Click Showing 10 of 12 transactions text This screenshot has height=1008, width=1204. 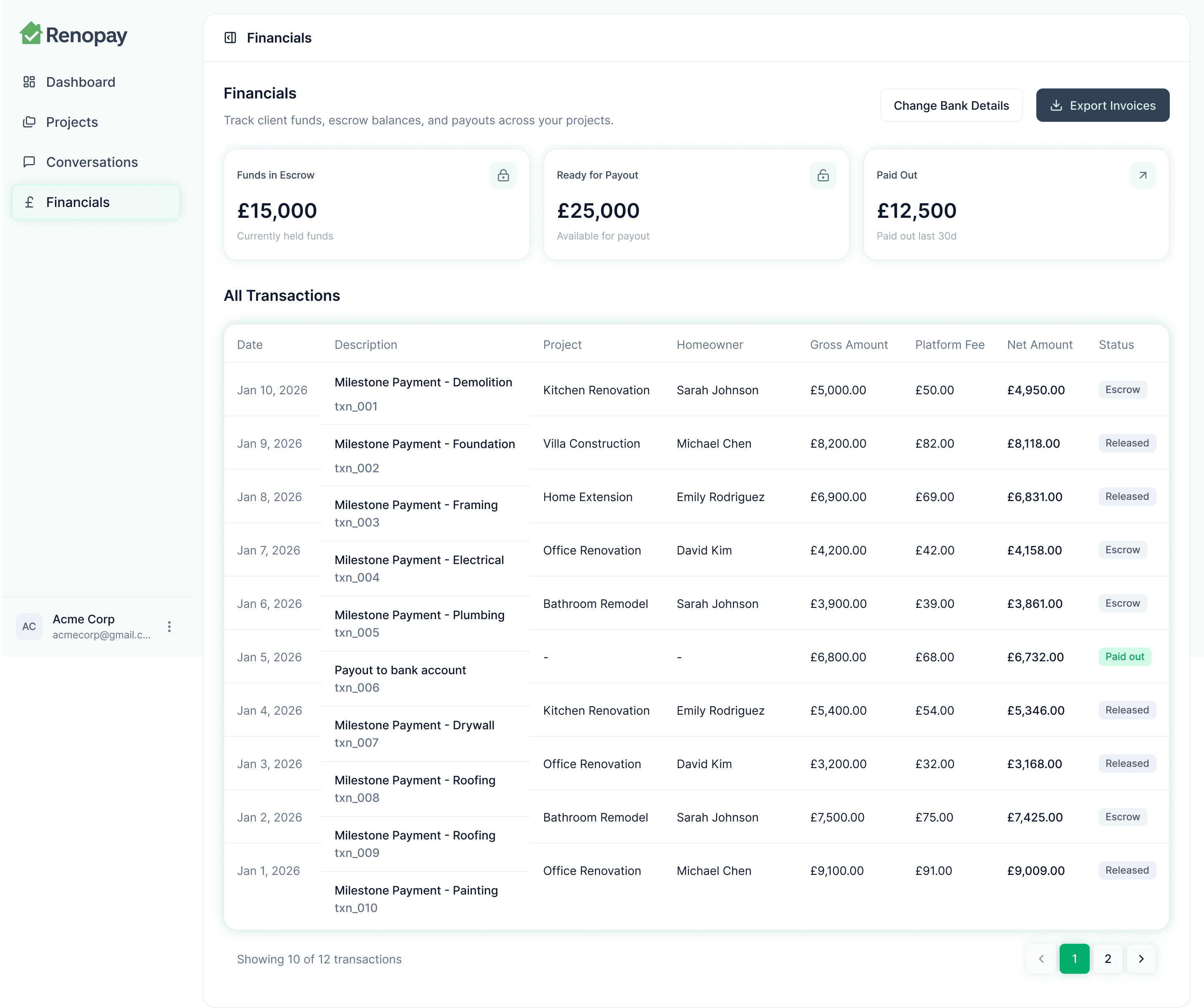[x=319, y=959]
